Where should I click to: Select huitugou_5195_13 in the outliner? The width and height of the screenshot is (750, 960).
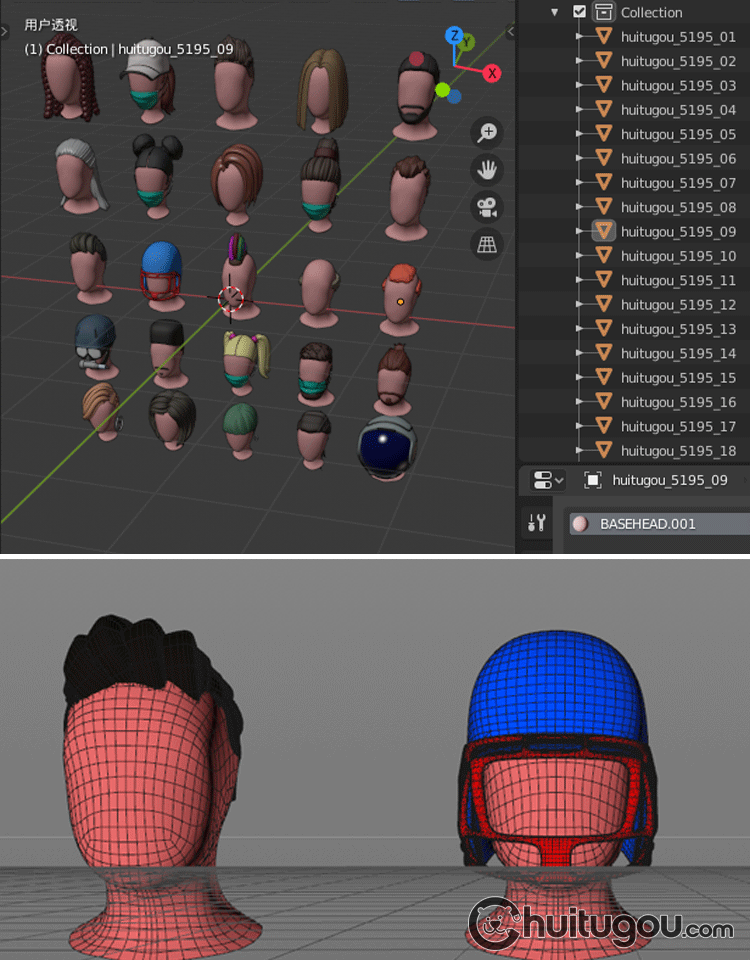678,329
